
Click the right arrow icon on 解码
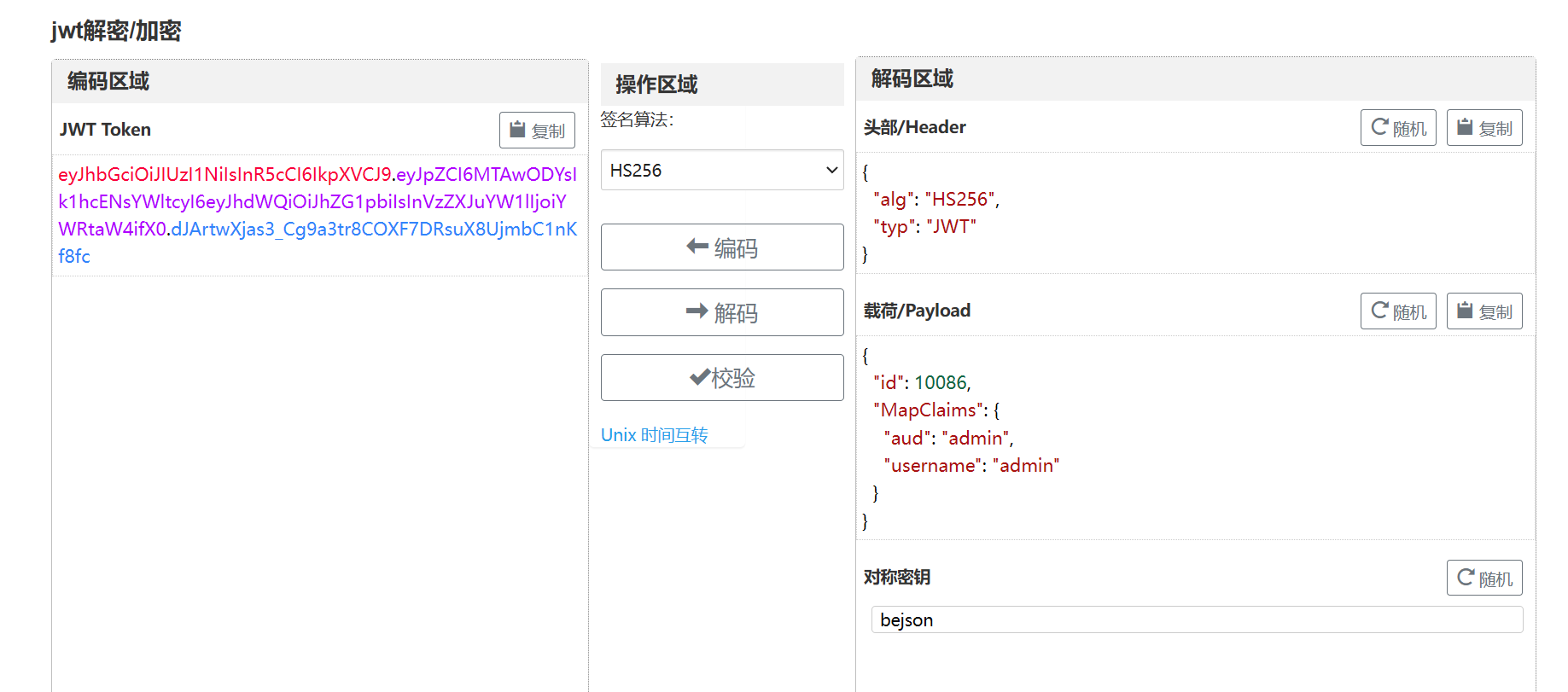697,311
